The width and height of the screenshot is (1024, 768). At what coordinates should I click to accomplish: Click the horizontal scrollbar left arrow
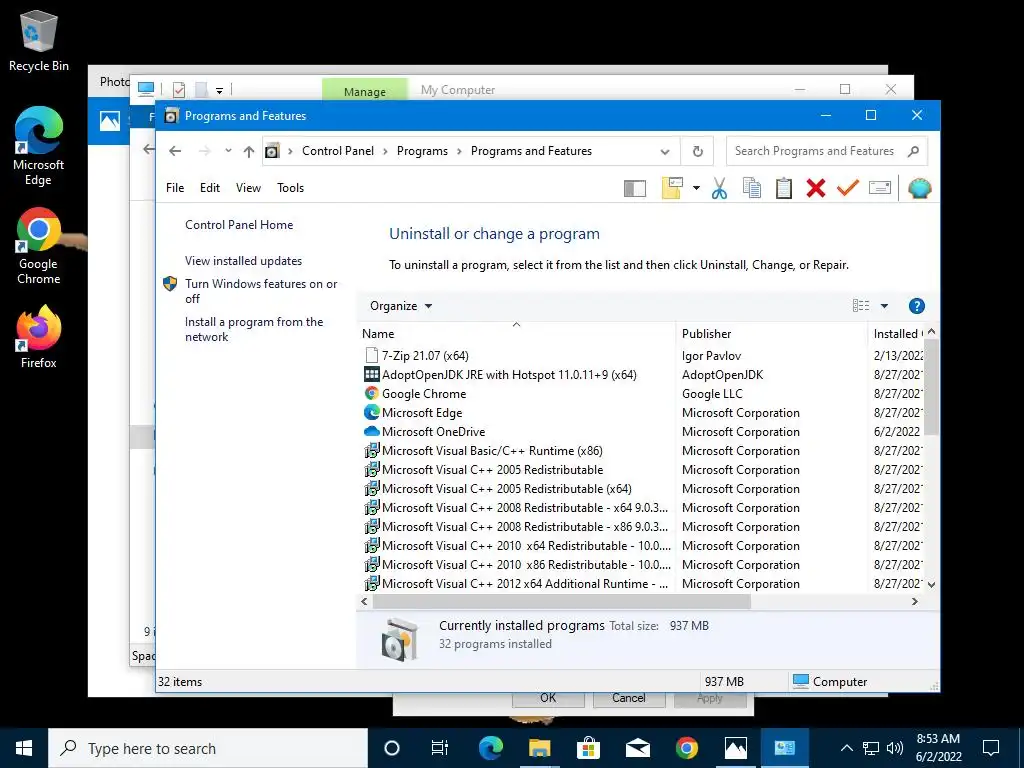[364, 601]
